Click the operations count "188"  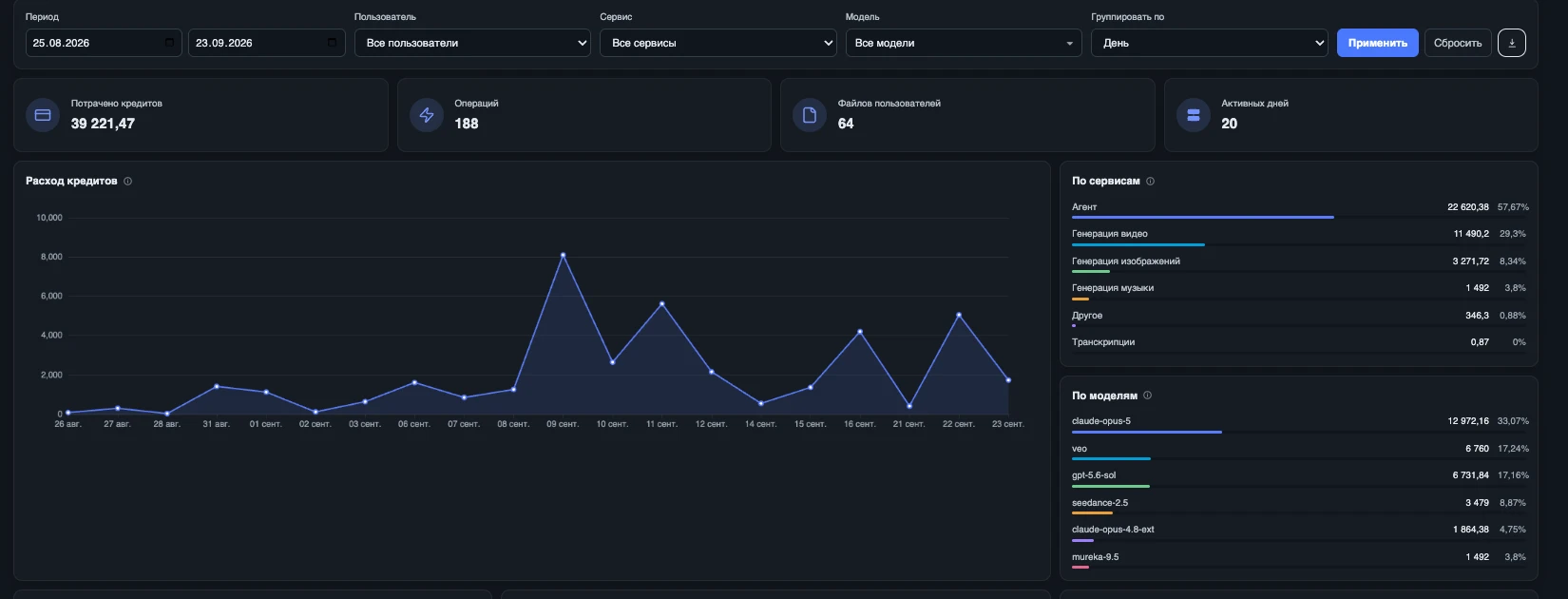click(x=467, y=124)
